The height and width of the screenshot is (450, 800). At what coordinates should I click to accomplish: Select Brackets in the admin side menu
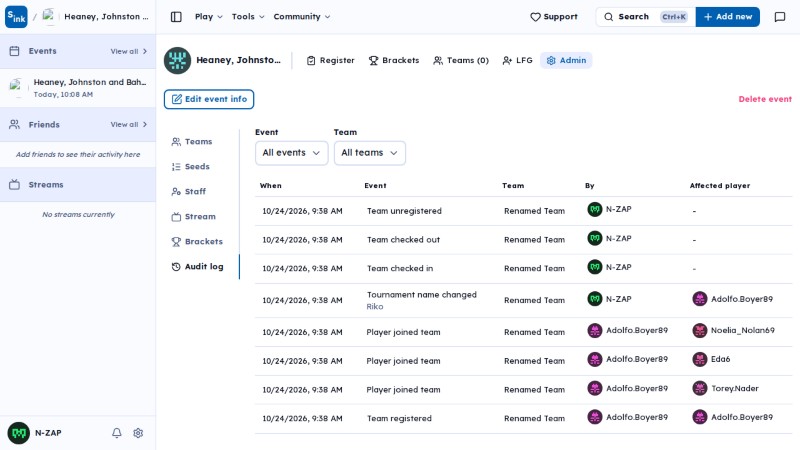coord(197,242)
